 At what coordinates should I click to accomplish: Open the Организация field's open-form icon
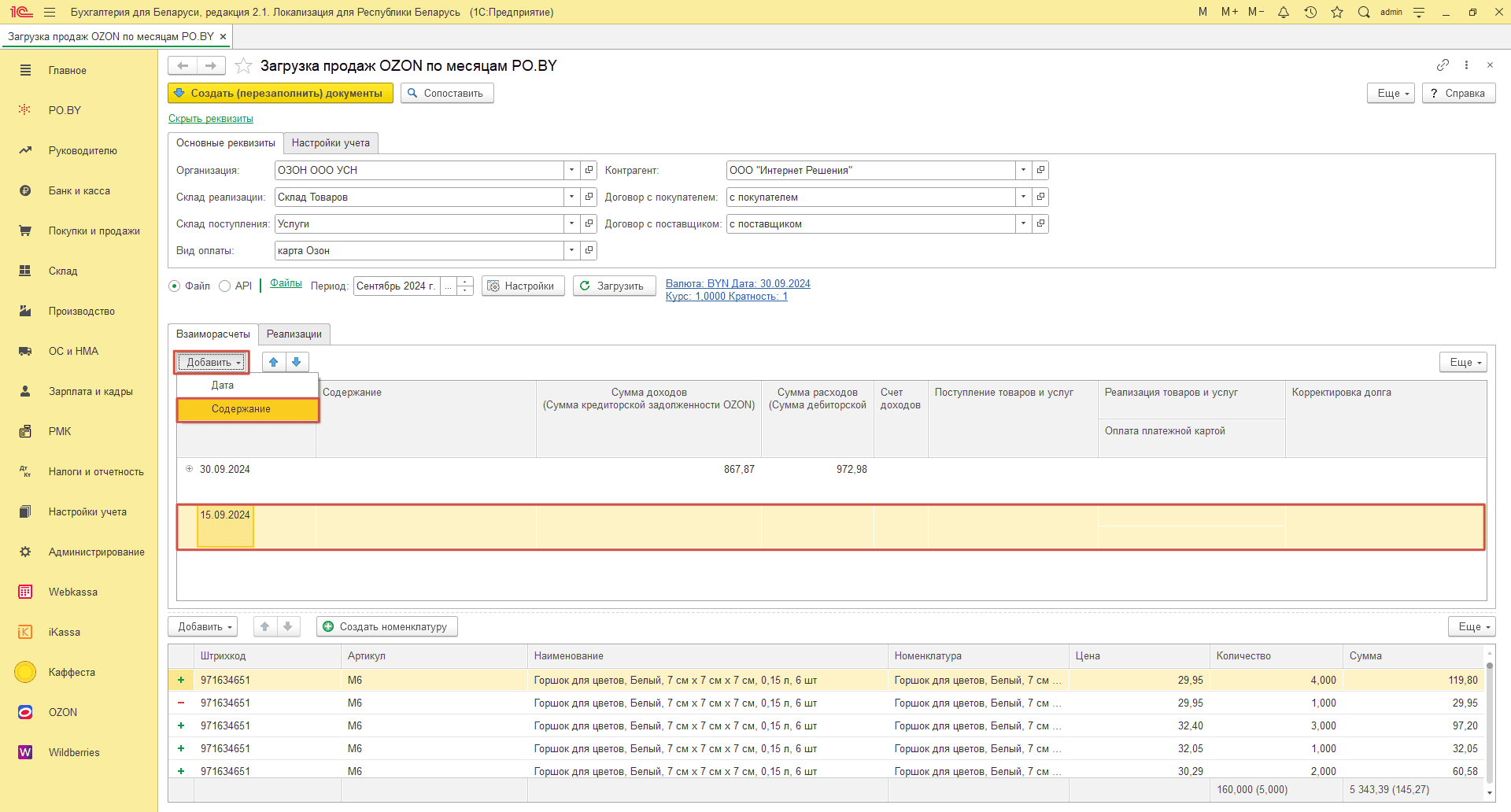coord(589,170)
